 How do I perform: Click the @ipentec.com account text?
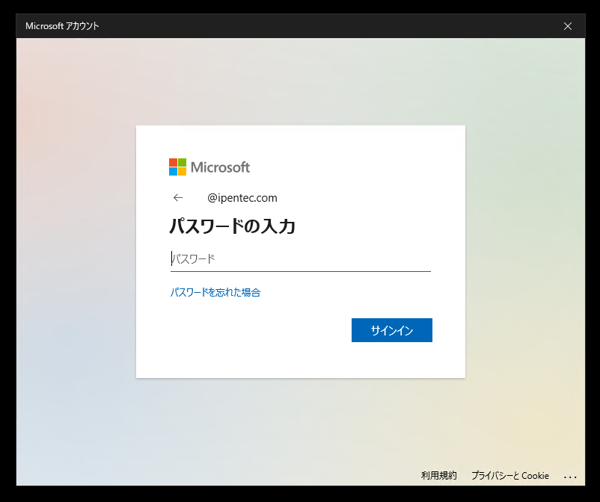(242, 198)
